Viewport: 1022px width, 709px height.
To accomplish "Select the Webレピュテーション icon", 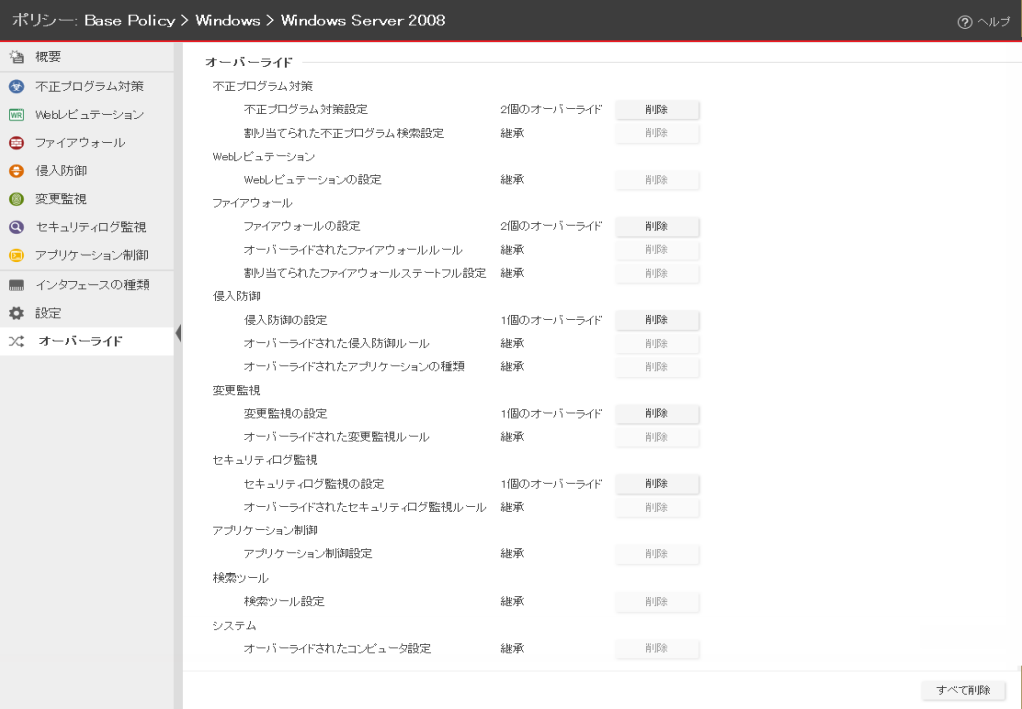I will [x=16, y=114].
